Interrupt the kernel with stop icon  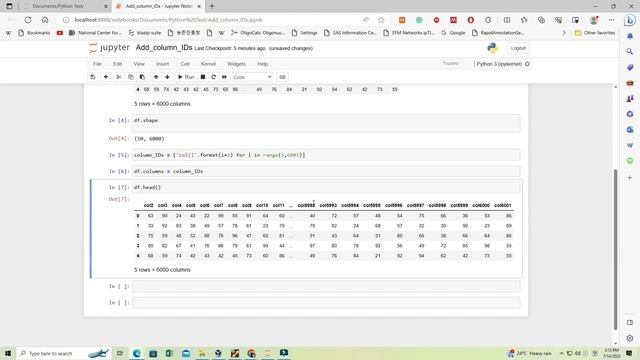point(203,77)
